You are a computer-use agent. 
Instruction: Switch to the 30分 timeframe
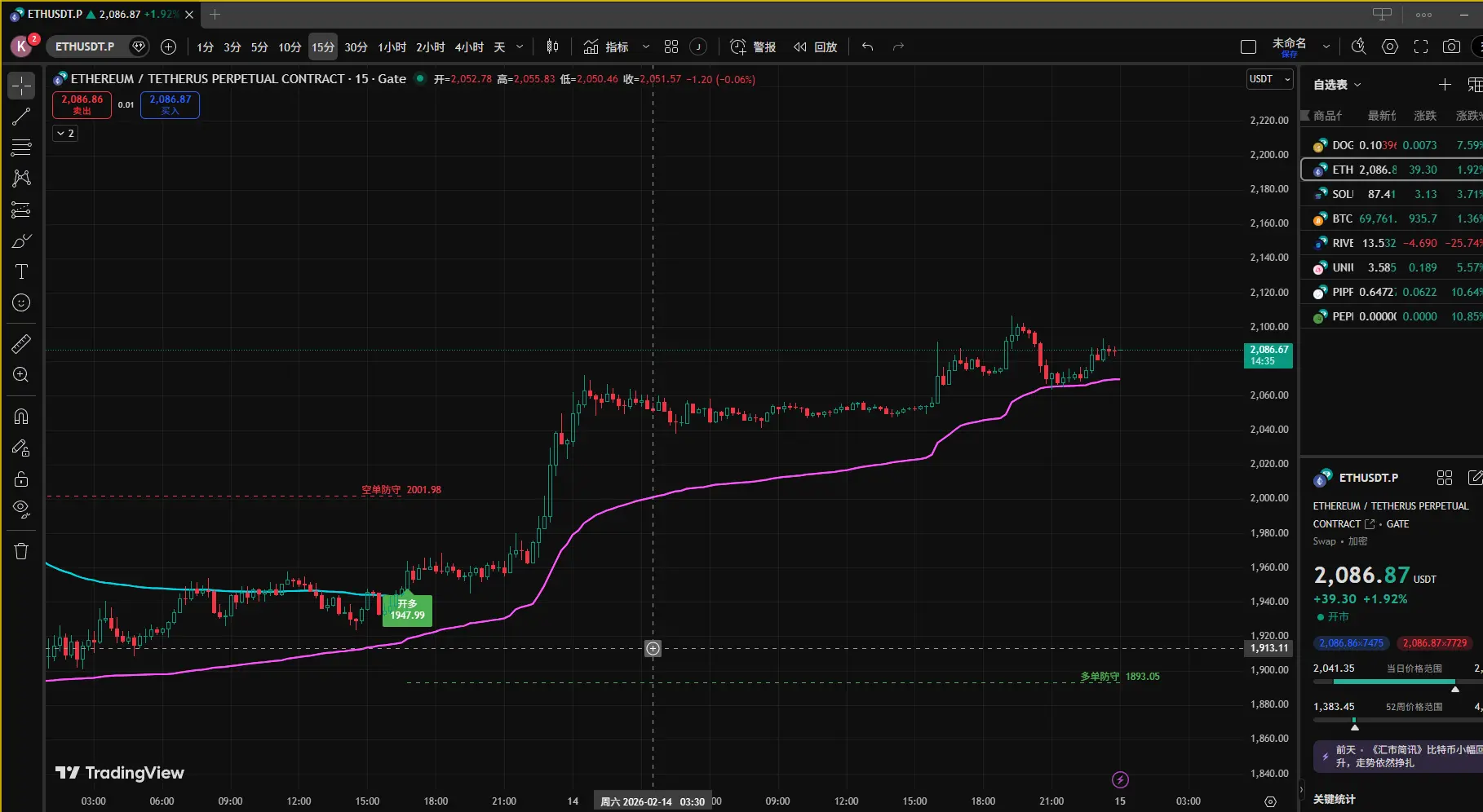[x=356, y=46]
